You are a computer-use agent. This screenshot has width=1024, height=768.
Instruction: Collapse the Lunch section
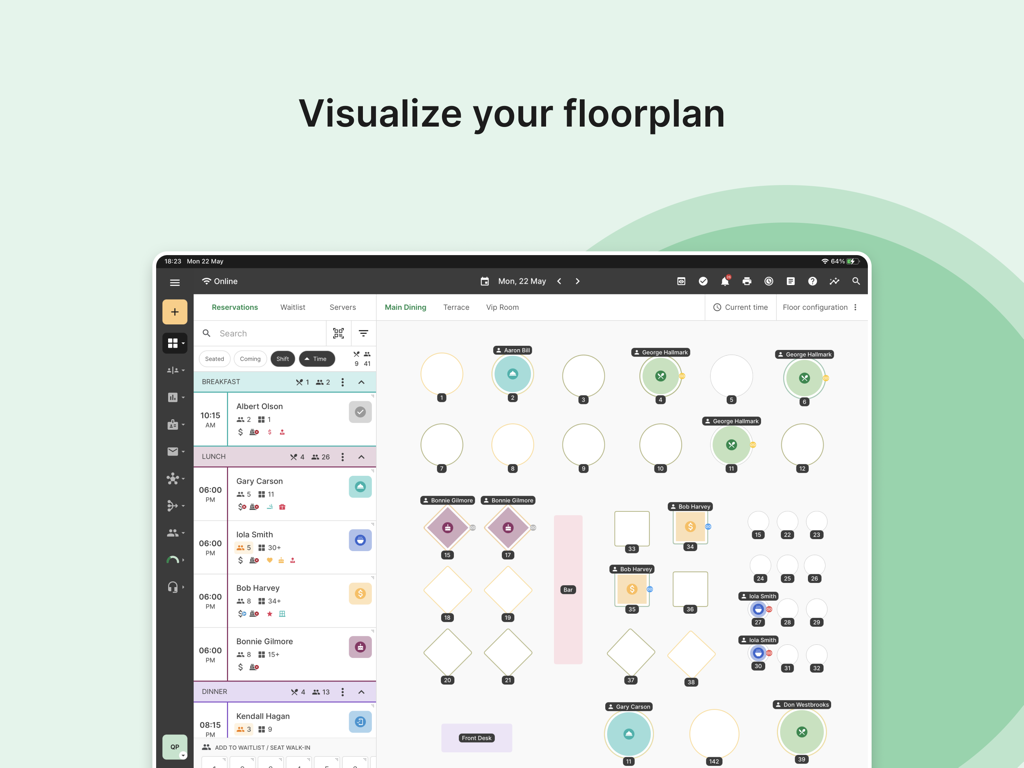tap(361, 457)
